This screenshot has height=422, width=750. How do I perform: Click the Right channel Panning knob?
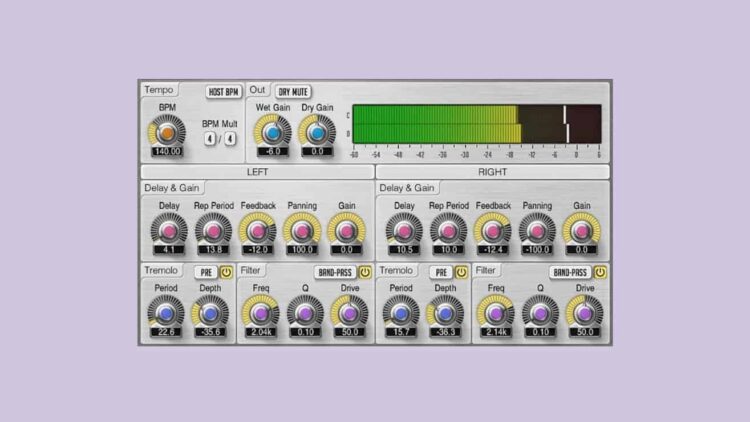[537, 231]
